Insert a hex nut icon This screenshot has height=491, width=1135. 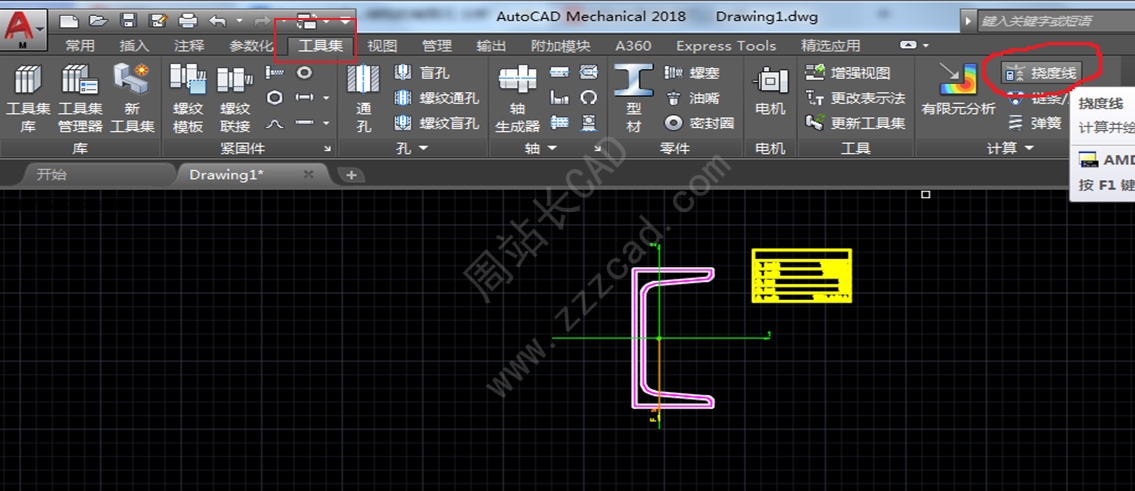click(x=274, y=97)
